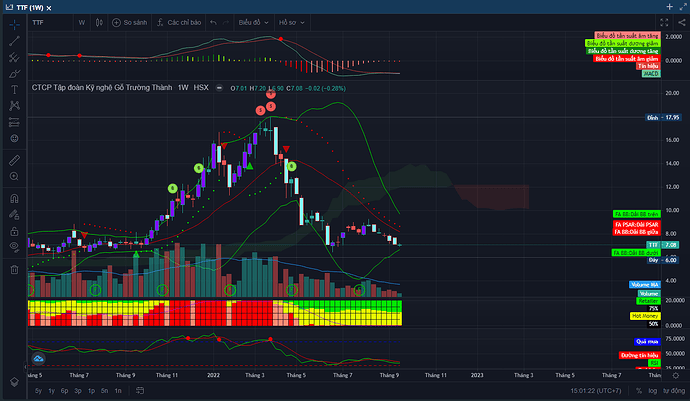Click the Quá mua label

point(647,342)
